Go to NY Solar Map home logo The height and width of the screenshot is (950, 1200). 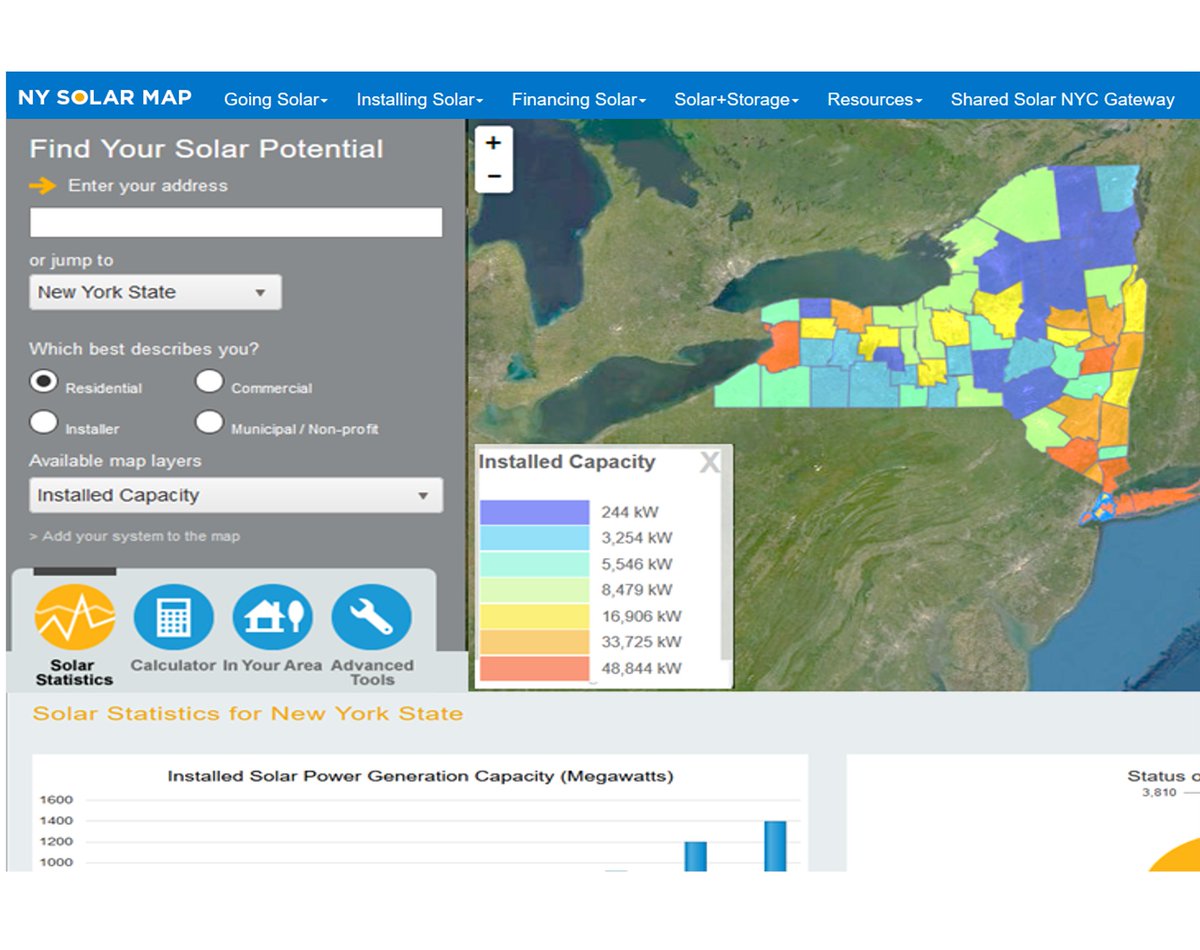tap(105, 98)
